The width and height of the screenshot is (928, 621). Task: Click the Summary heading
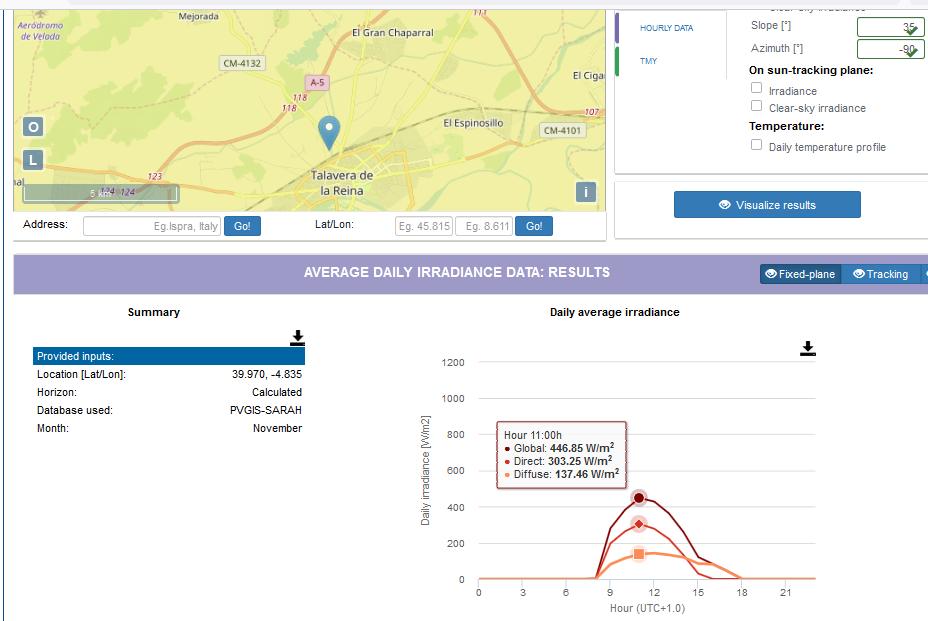coord(154,312)
